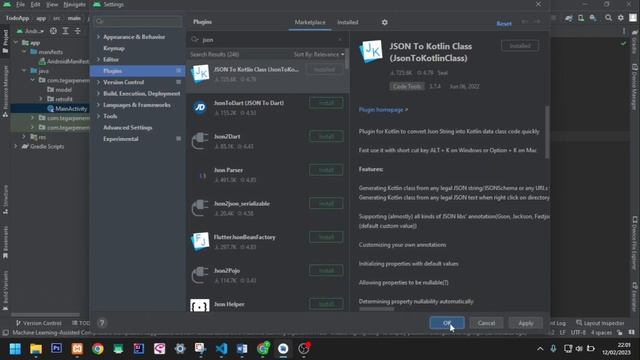Open the settings help question mark

coord(102,323)
